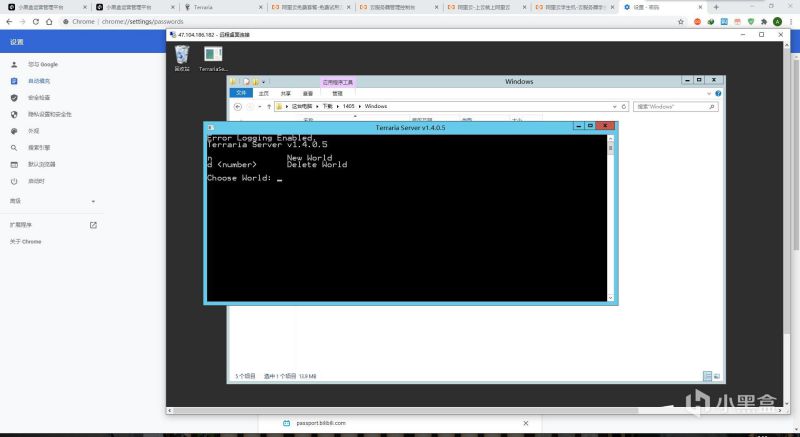
Task: Click breadcrumb arrow after 下载 in Explorer
Action: click(x=338, y=107)
